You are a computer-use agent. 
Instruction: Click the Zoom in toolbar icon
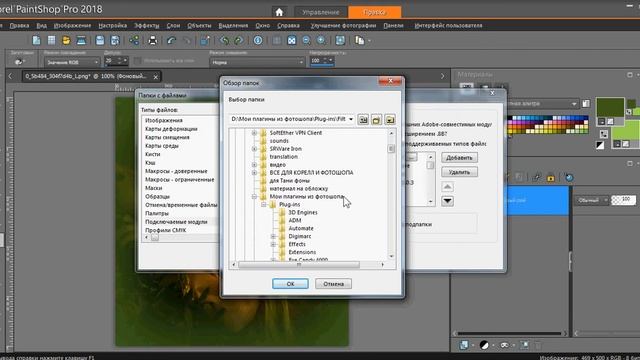click(322, 40)
